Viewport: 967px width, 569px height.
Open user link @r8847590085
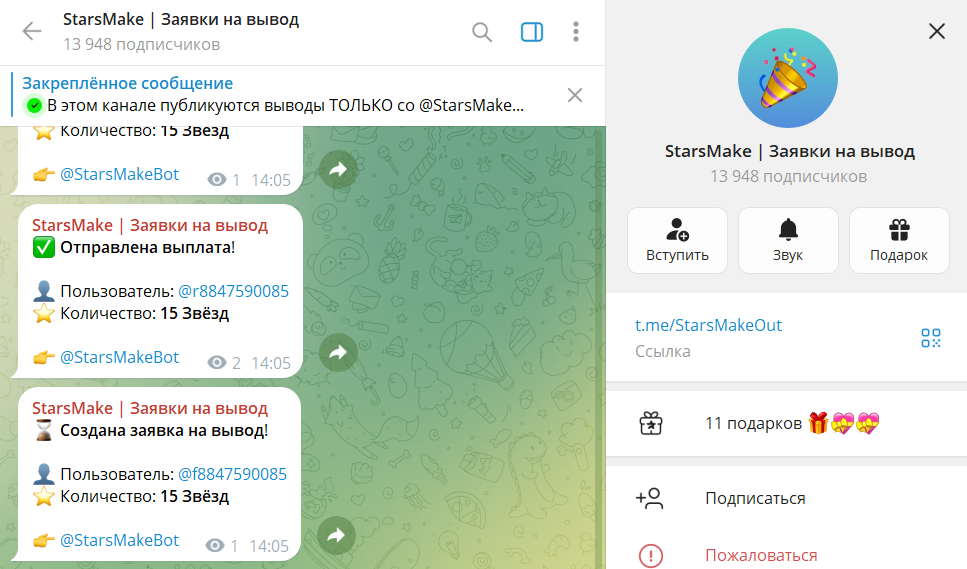(x=233, y=291)
